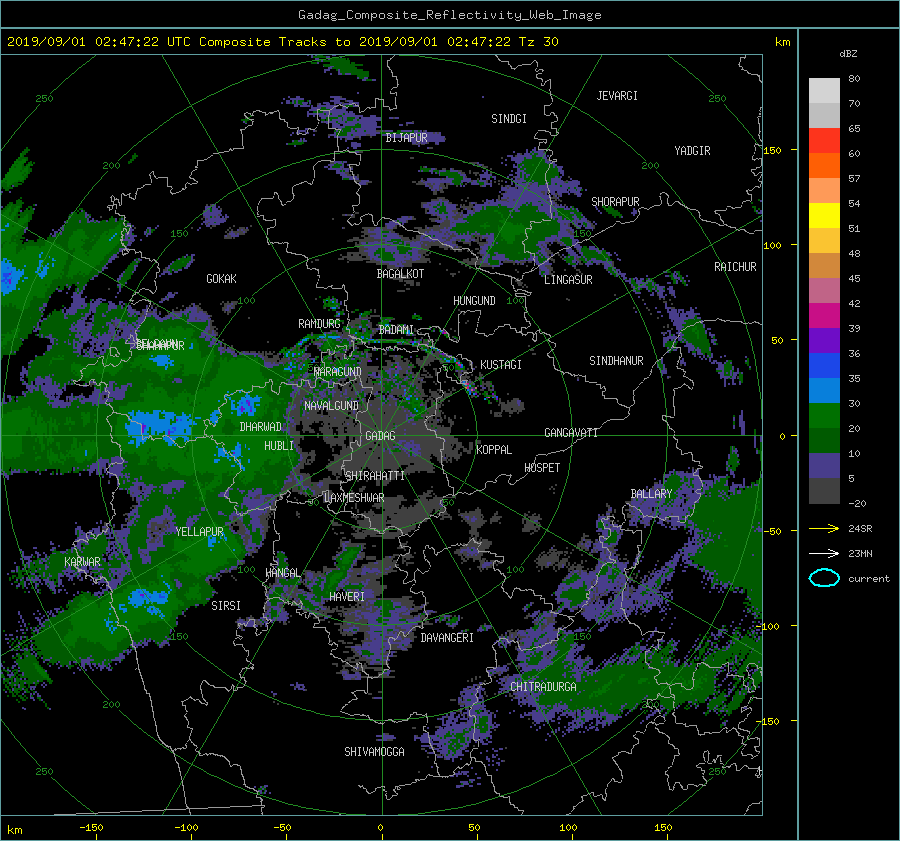Click the GOKAK city label
Image resolution: width=900 pixels, height=841 pixels.
click(x=221, y=279)
